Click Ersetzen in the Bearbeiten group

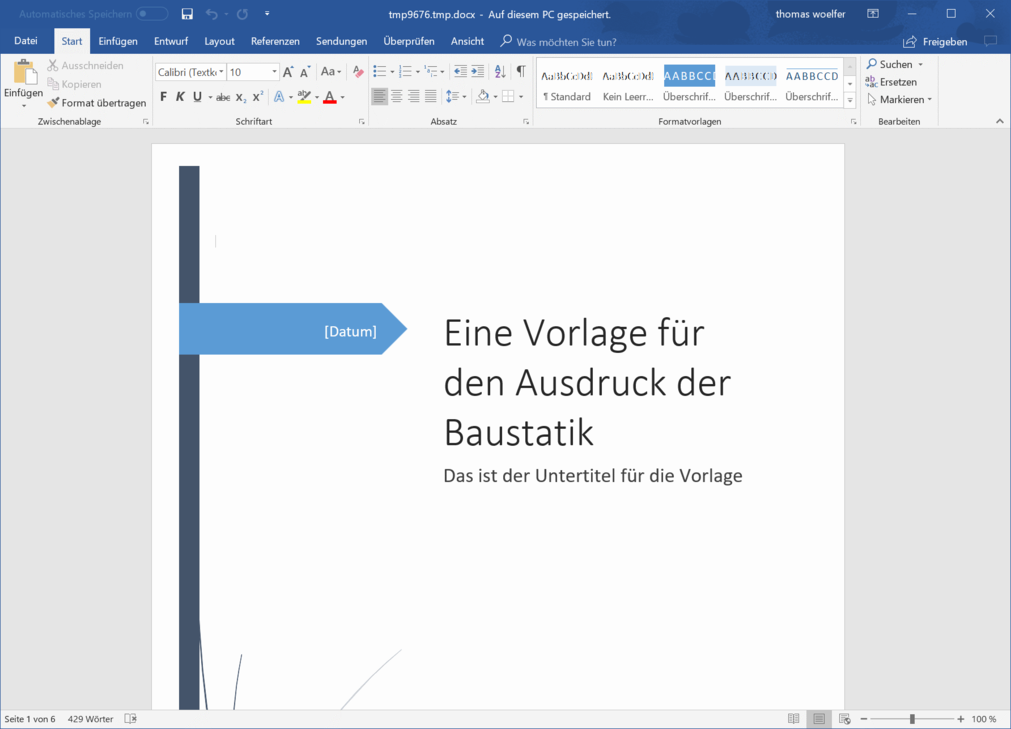click(x=897, y=82)
